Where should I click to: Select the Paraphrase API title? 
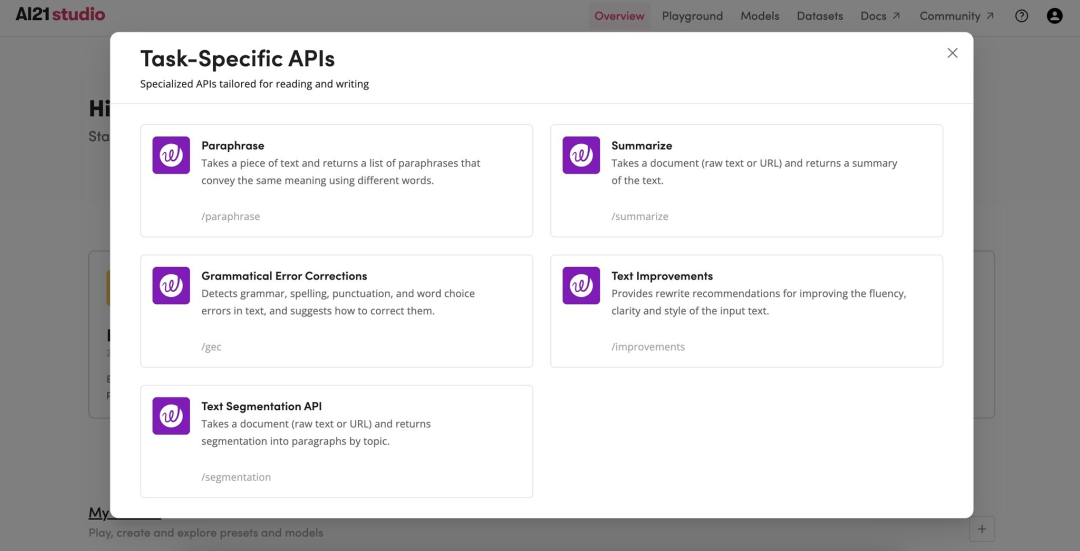233,145
